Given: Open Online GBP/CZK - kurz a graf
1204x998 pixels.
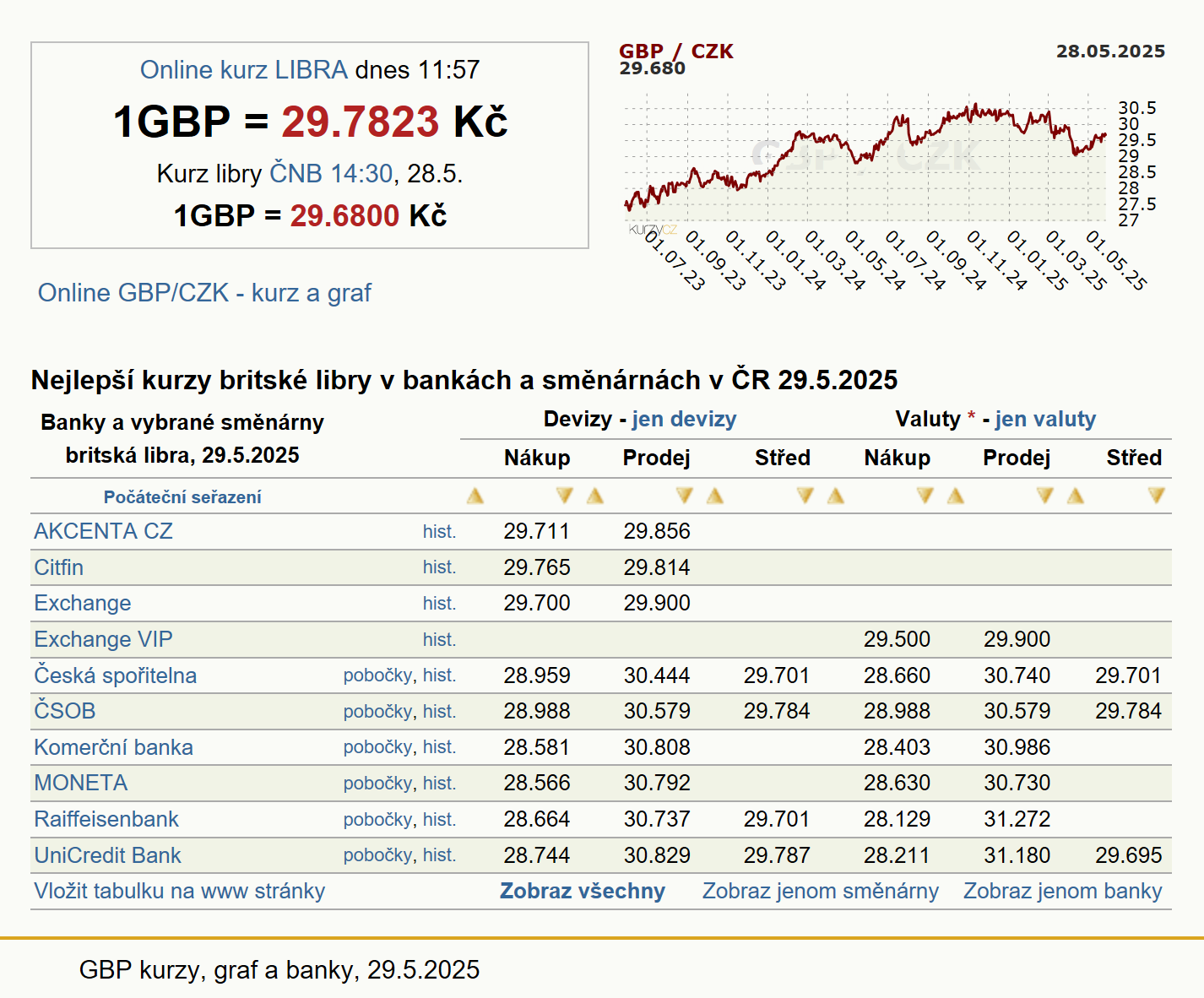Looking at the screenshot, I should point(204,293).
